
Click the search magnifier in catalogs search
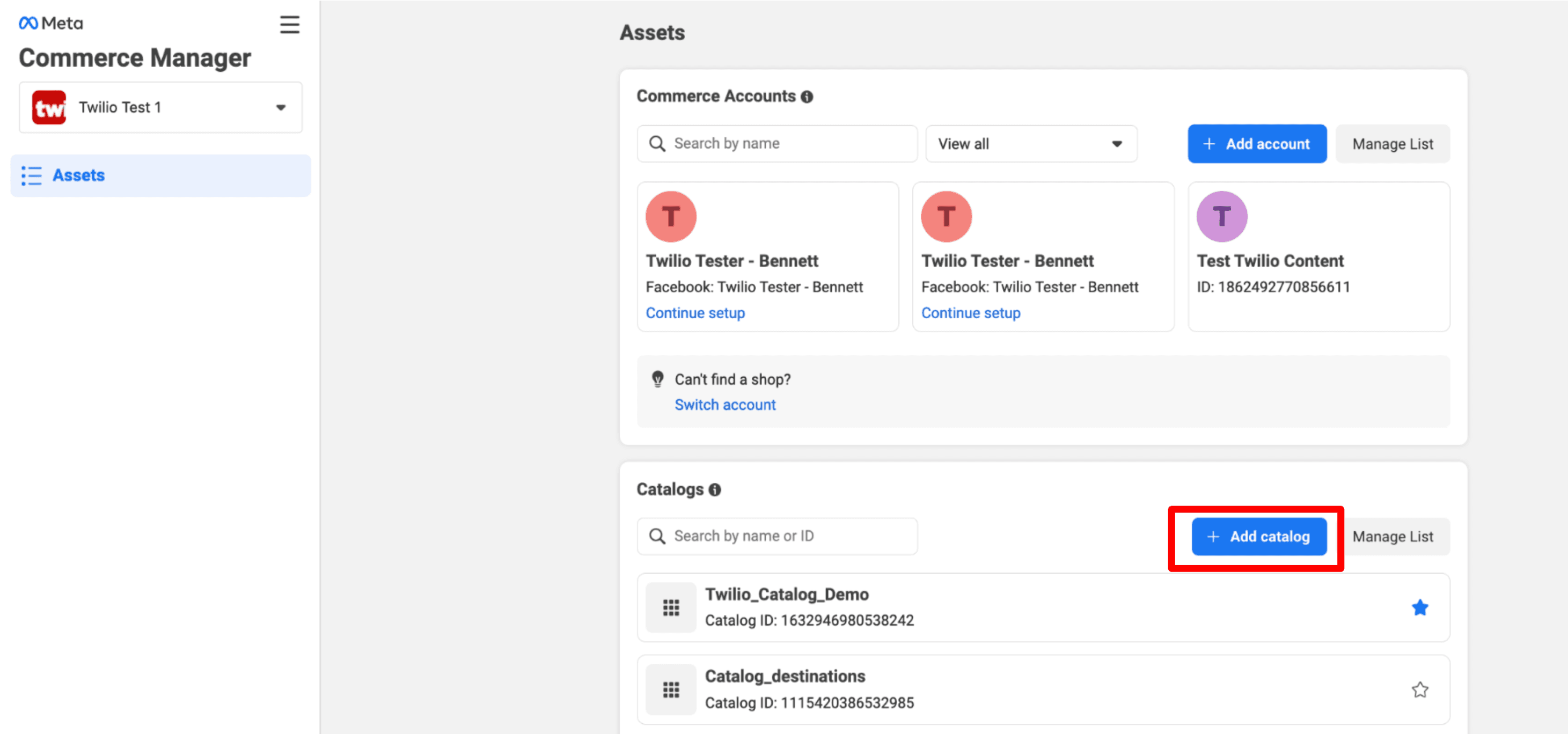pyautogui.click(x=657, y=536)
